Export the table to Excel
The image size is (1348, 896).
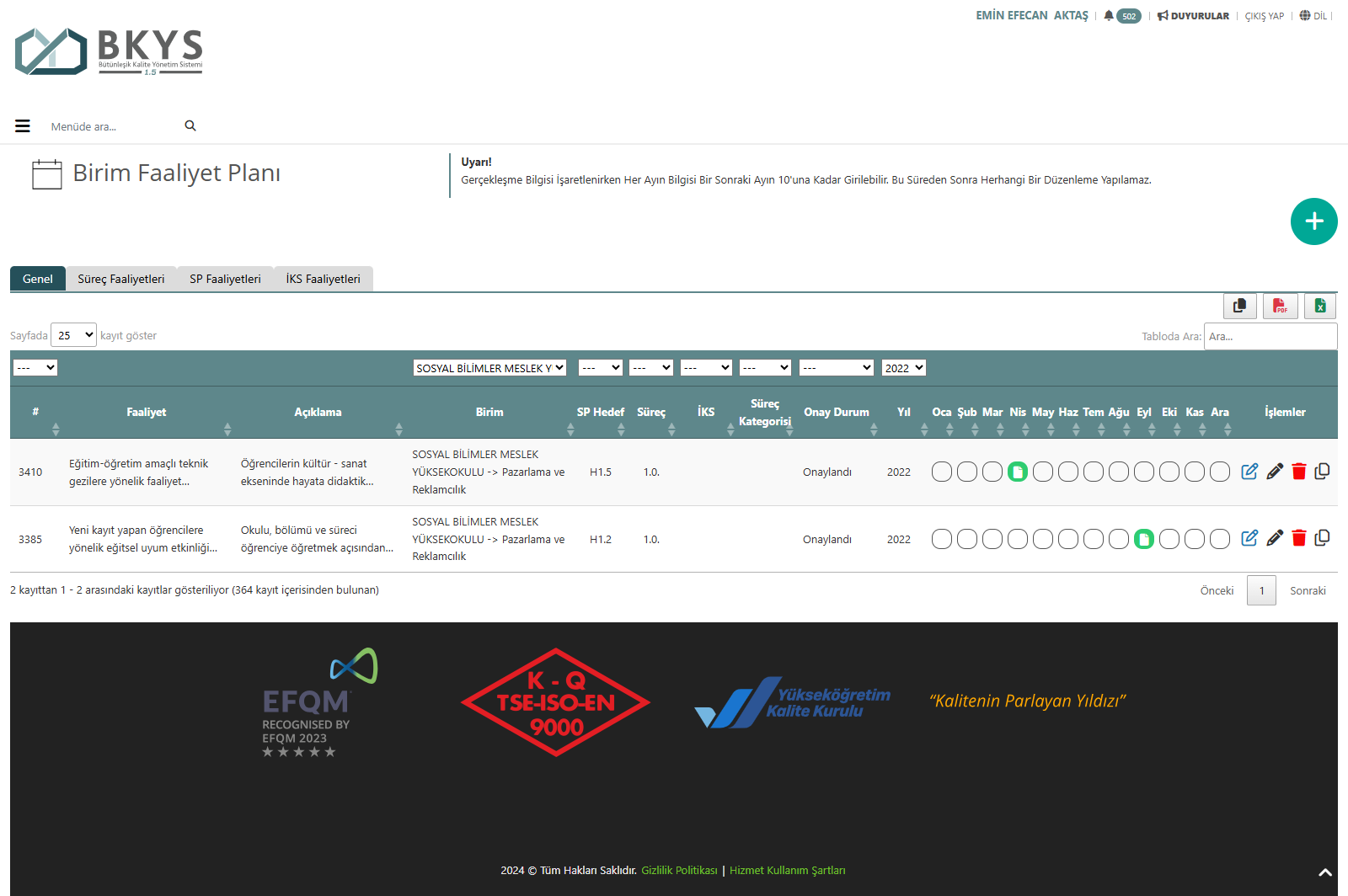[x=1320, y=306]
